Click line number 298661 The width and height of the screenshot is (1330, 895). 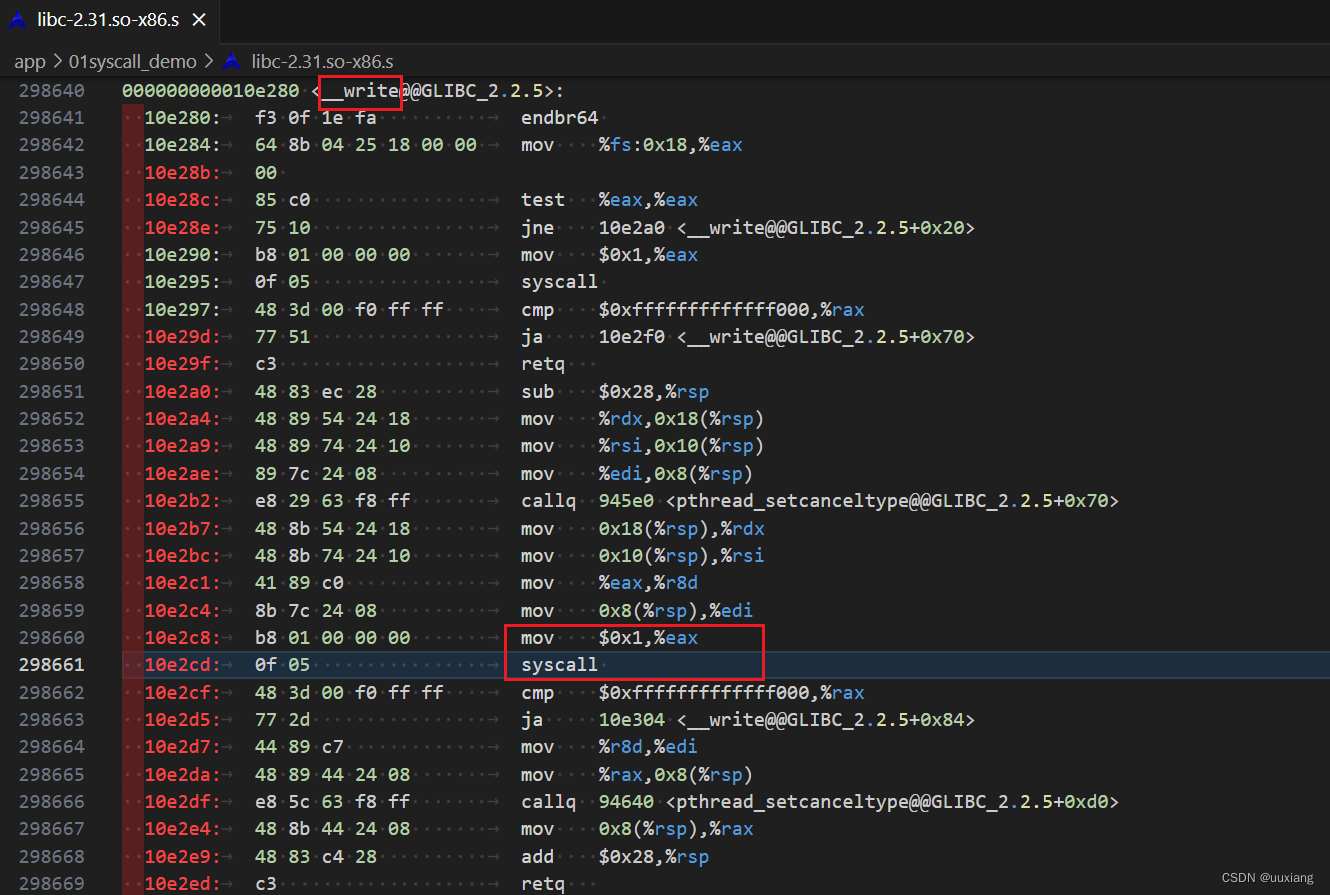click(52, 665)
